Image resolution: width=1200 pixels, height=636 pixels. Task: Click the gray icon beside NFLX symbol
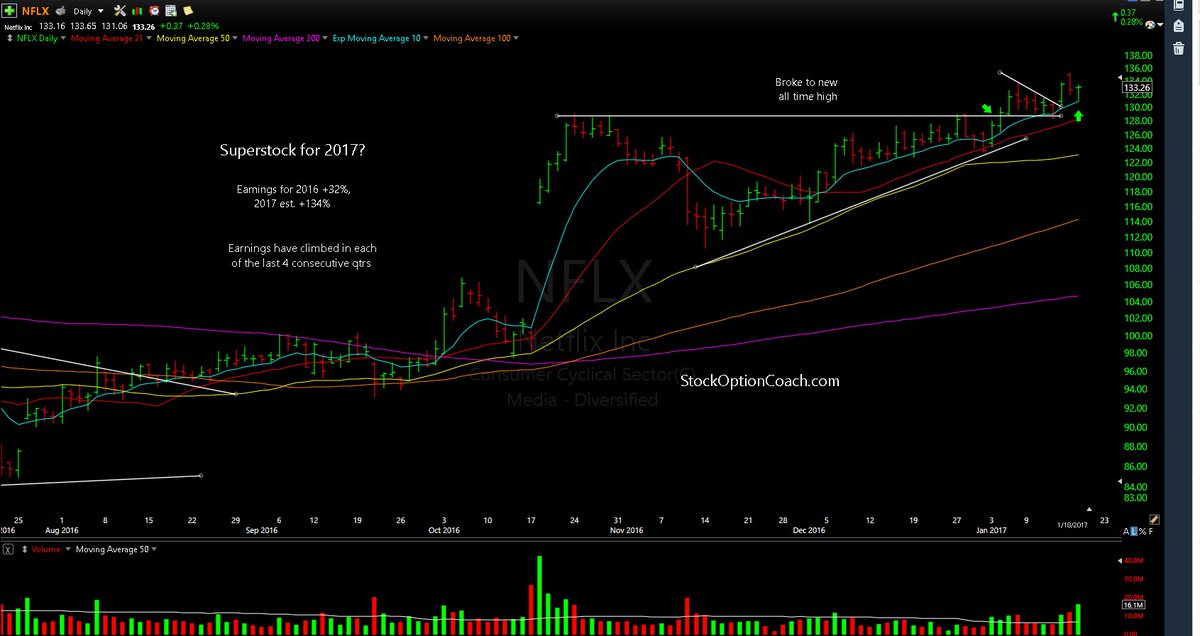(x=60, y=10)
